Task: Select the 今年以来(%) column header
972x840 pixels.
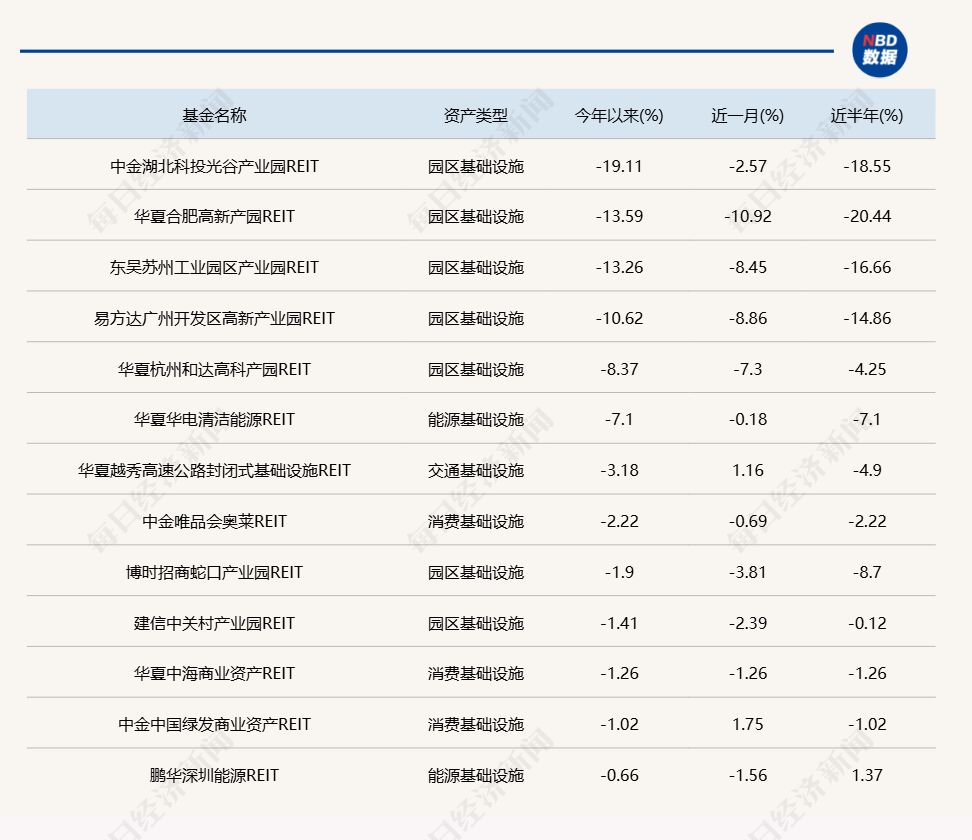Action: pos(619,115)
